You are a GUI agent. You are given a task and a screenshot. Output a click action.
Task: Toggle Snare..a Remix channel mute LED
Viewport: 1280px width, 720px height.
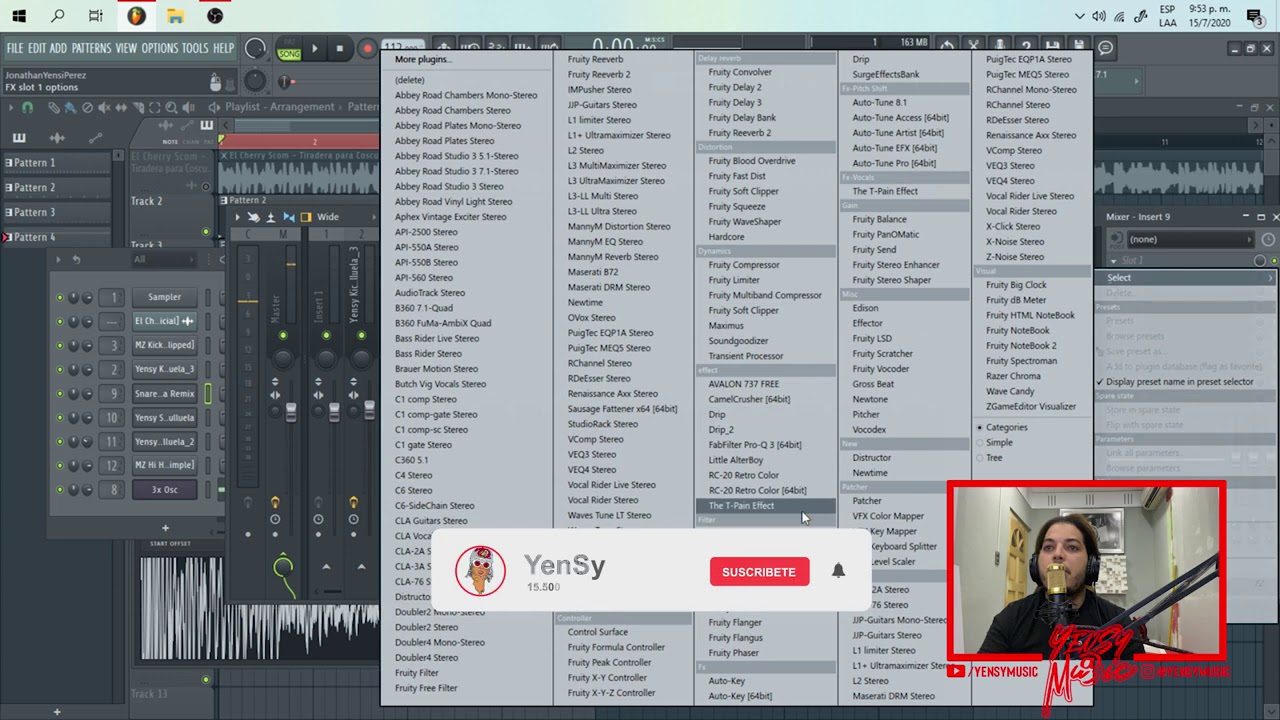[x=59, y=394]
